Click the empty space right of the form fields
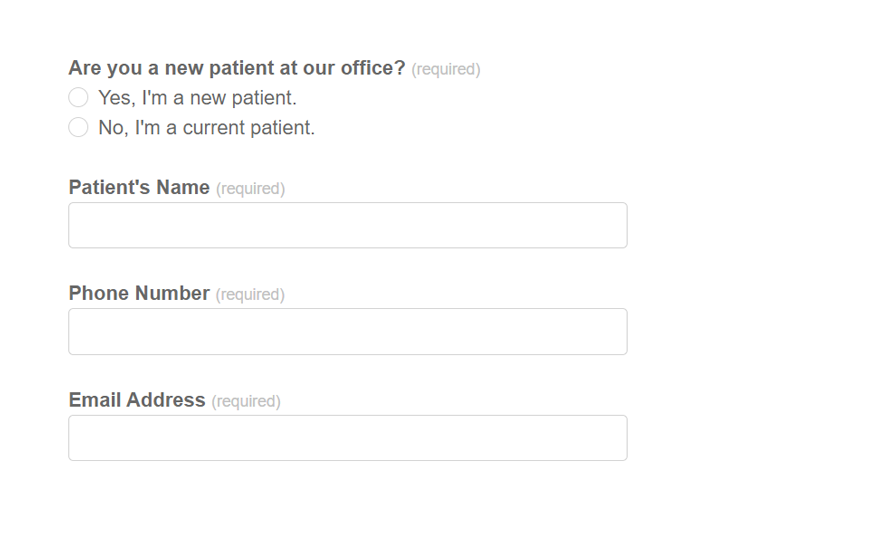The height and width of the screenshot is (540, 886). (x=750, y=300)
